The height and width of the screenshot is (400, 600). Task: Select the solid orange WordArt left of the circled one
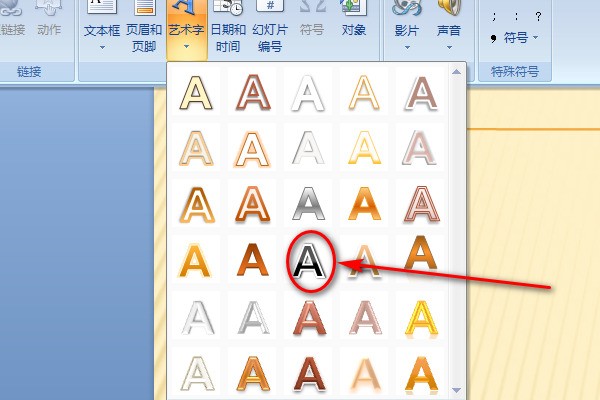254,262
